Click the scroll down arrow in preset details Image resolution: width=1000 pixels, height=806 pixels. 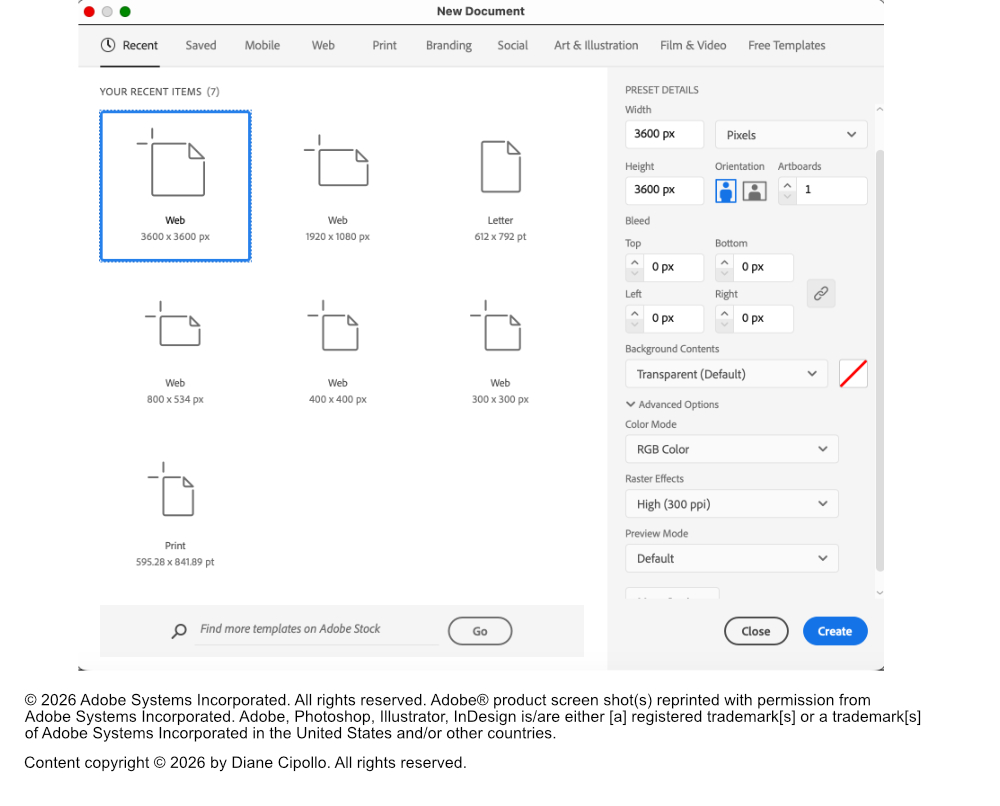tap(879, 592)
